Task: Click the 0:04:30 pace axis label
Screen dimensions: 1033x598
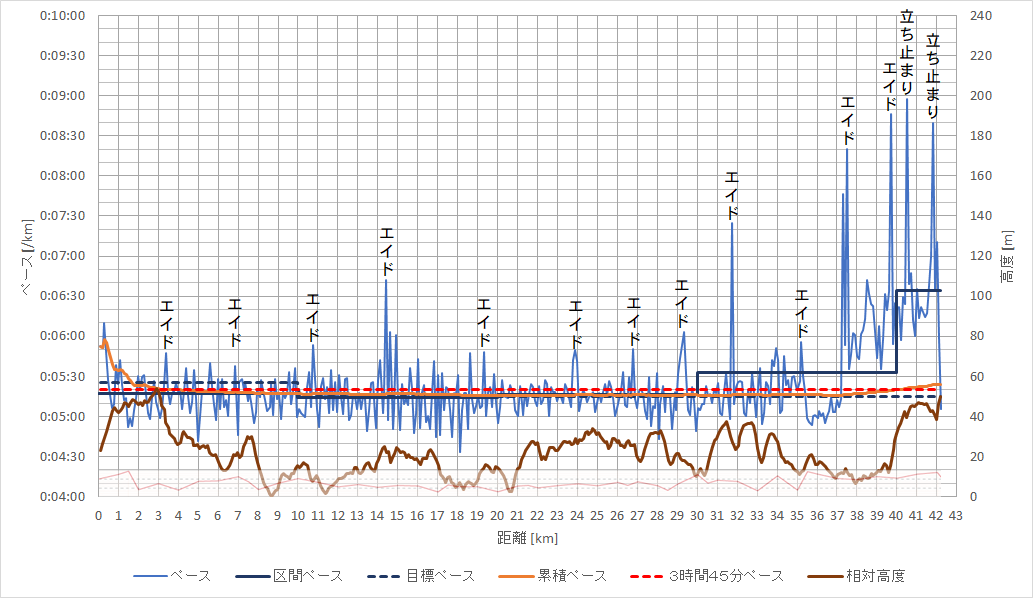Action: (63, 456)
